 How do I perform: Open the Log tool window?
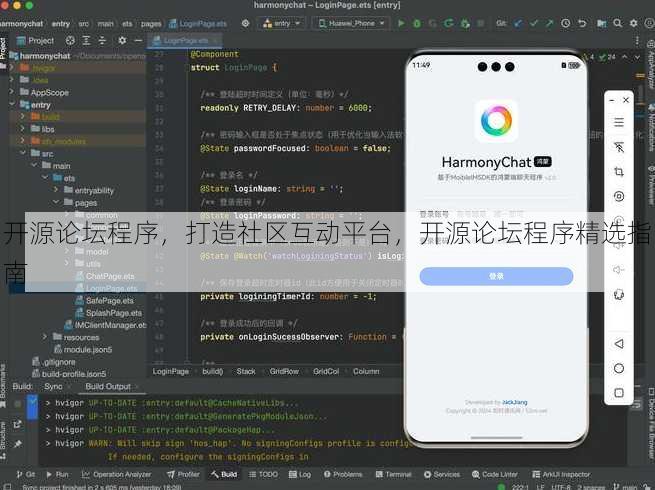[x=300, y=474]
